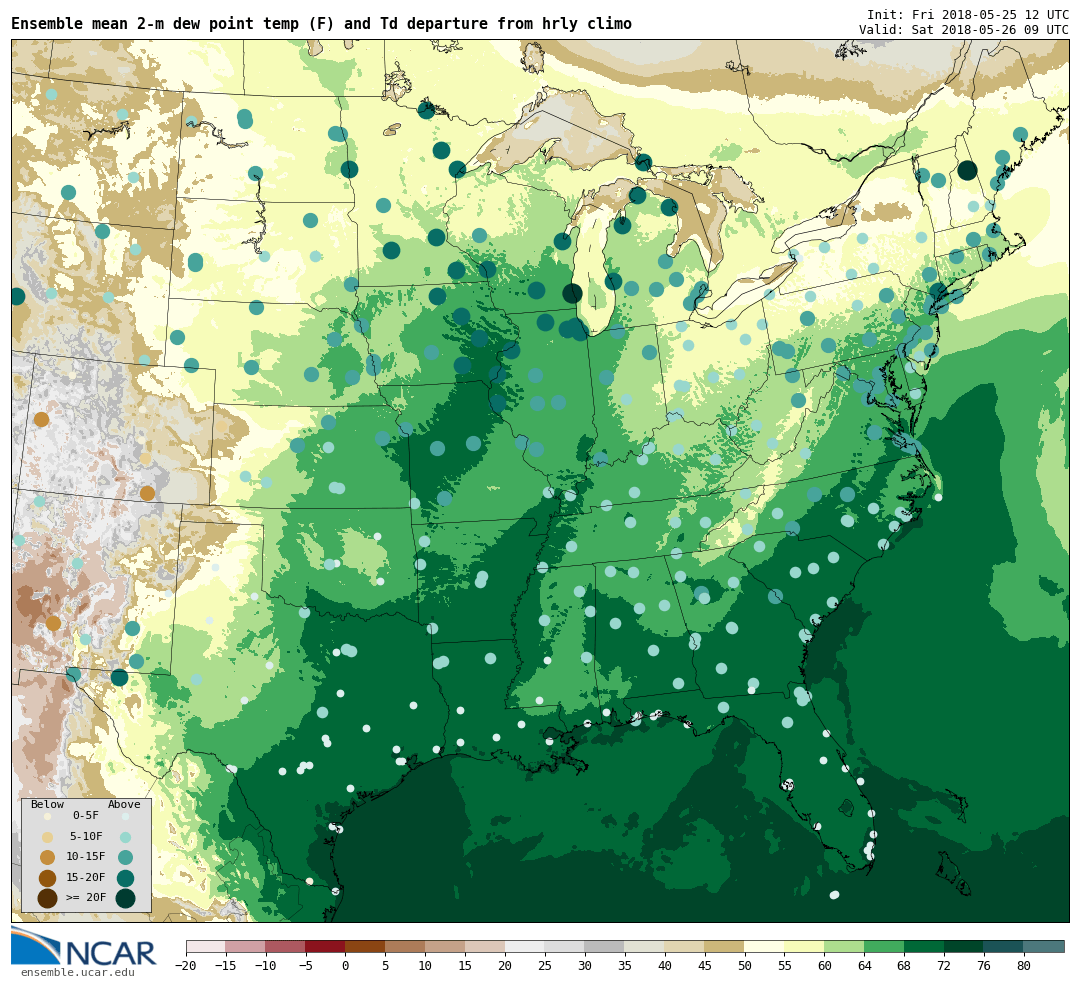
Task: Click the Above 10-15F teal legend circle
Action: (x=125, y=858)
